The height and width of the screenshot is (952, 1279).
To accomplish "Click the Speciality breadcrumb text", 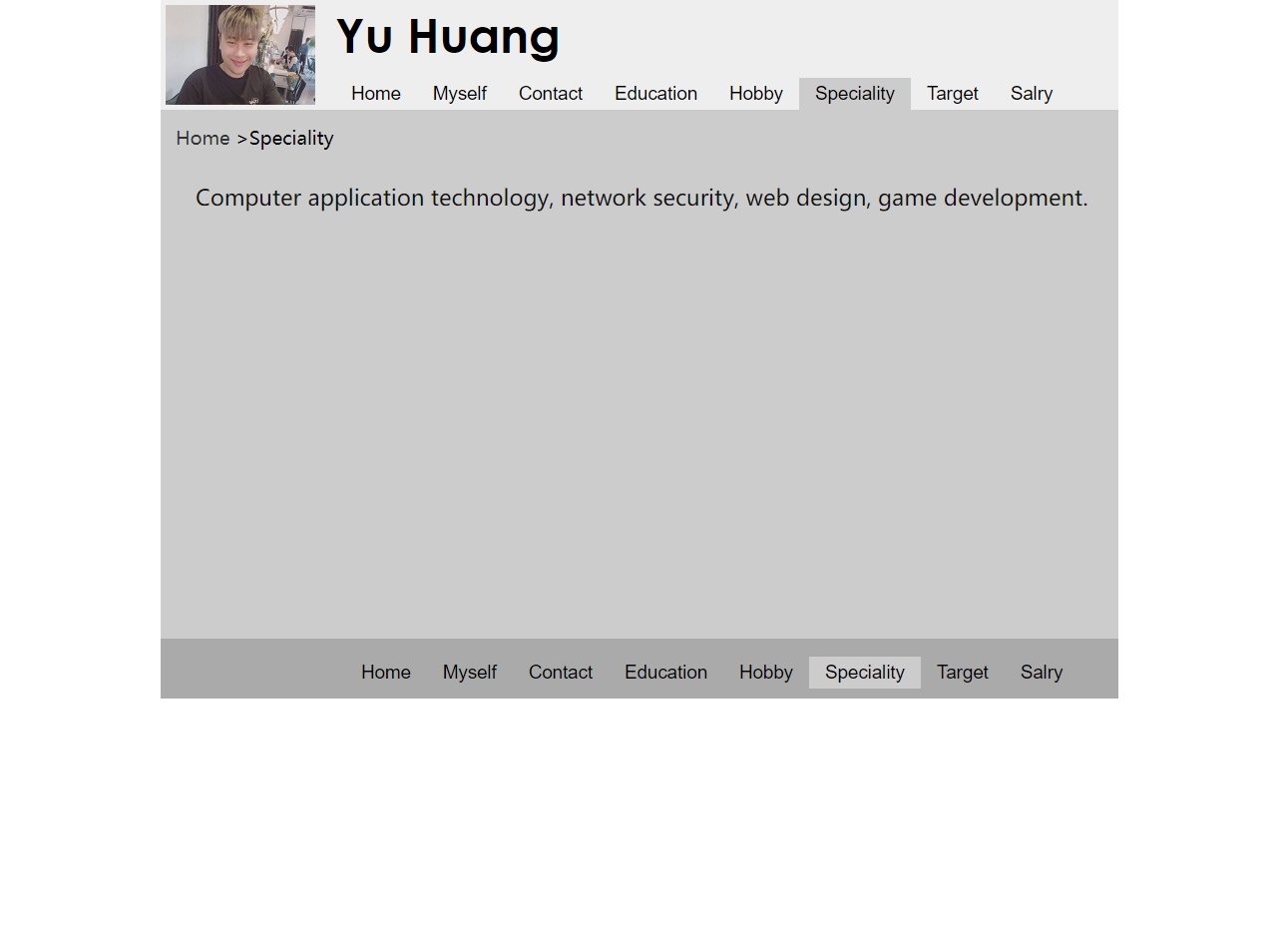I will pos(291,139).
